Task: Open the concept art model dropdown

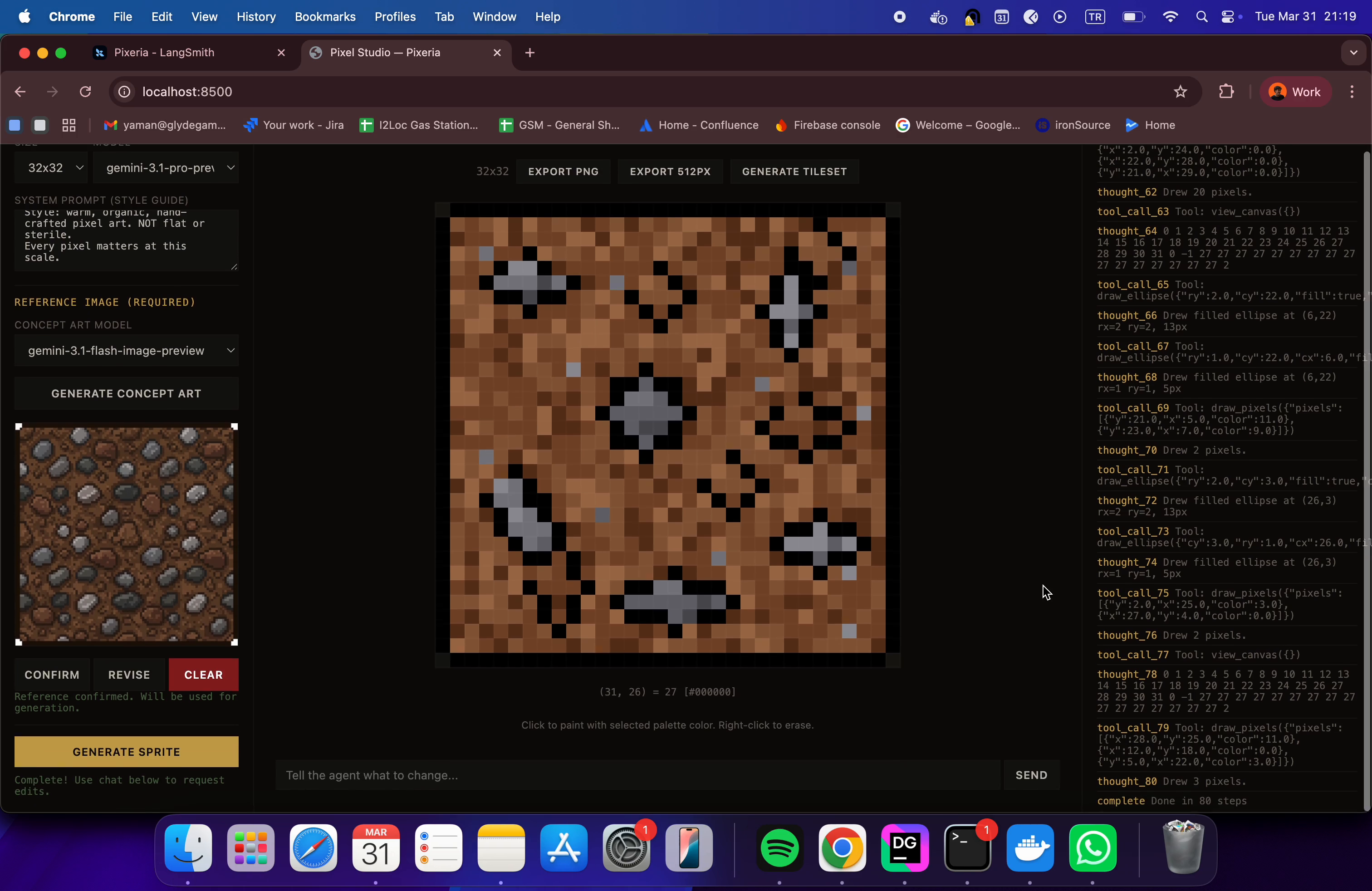Action: pyautogui.click(x=126, y=350)
